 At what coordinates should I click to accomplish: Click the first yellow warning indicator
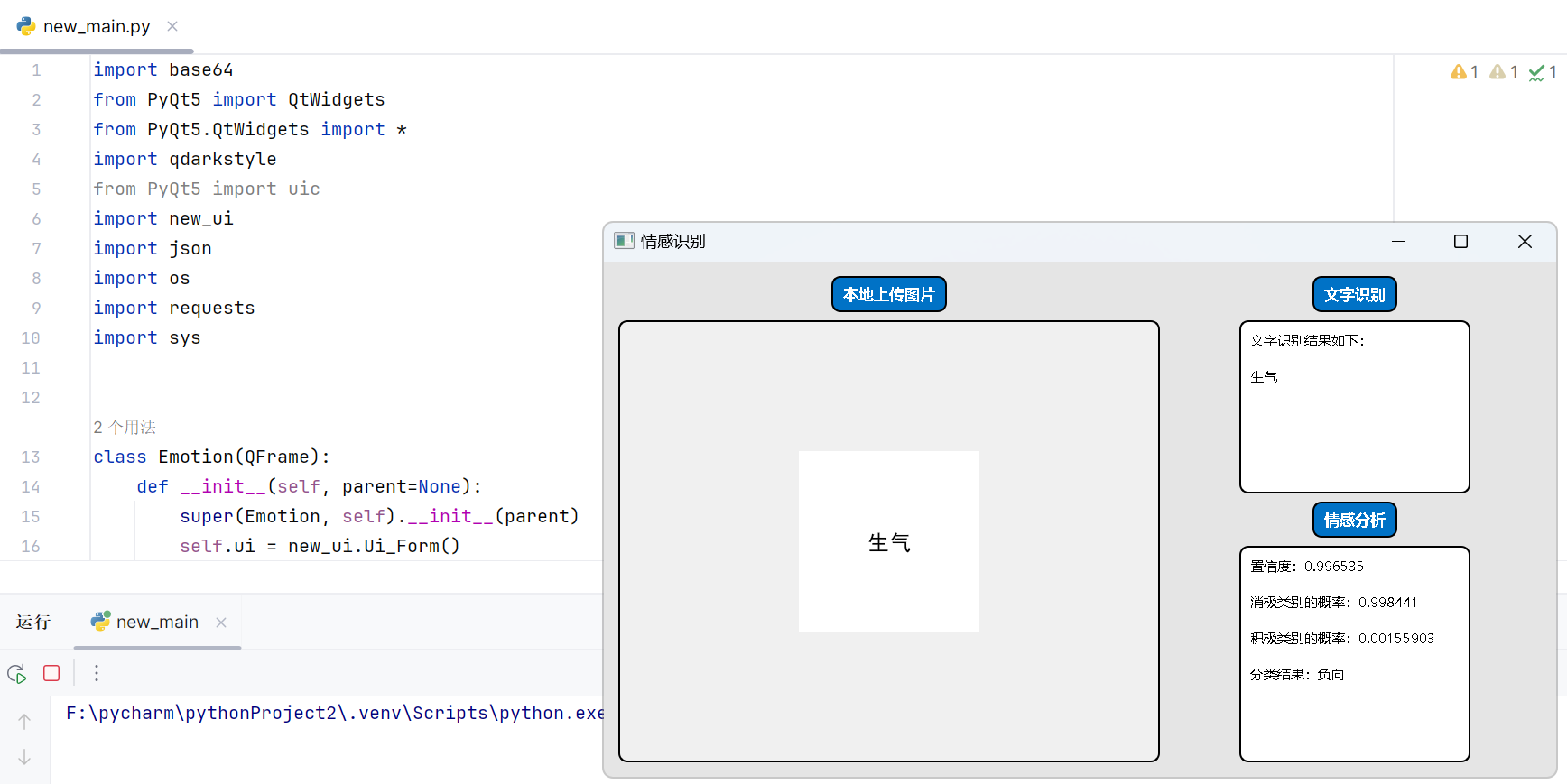coord(1464,72)
